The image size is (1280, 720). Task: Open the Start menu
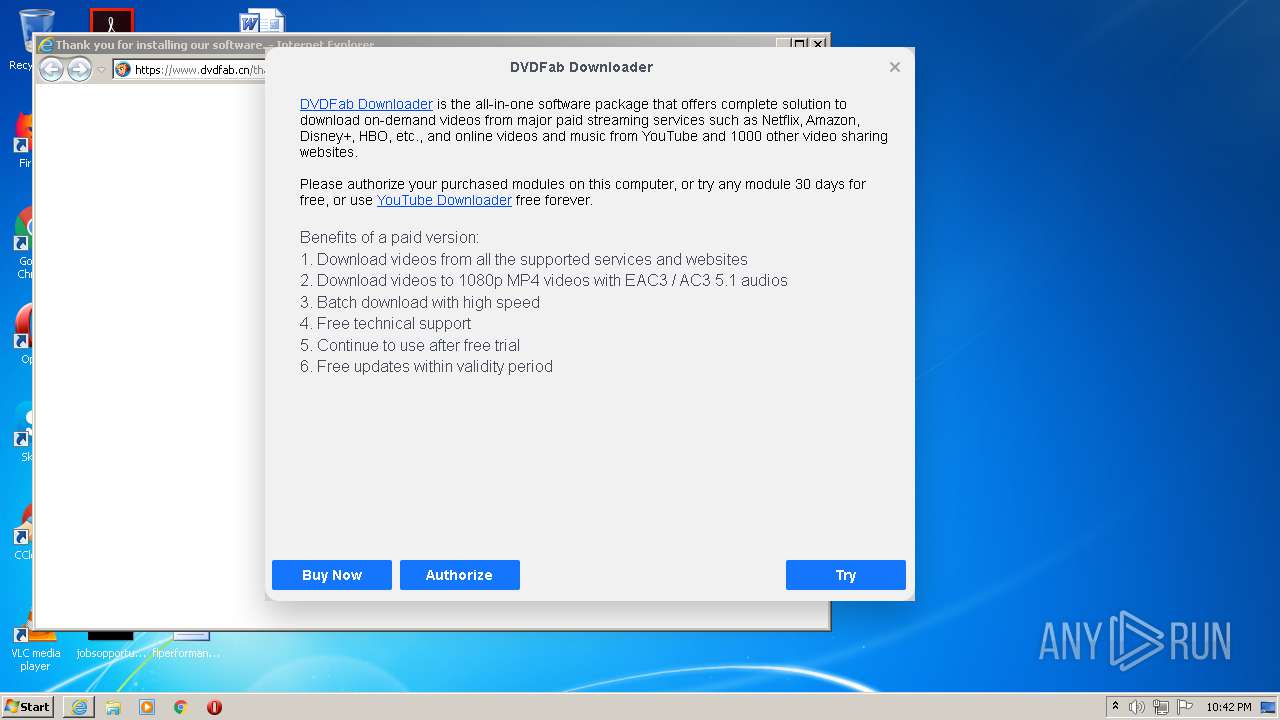point(28,706)
